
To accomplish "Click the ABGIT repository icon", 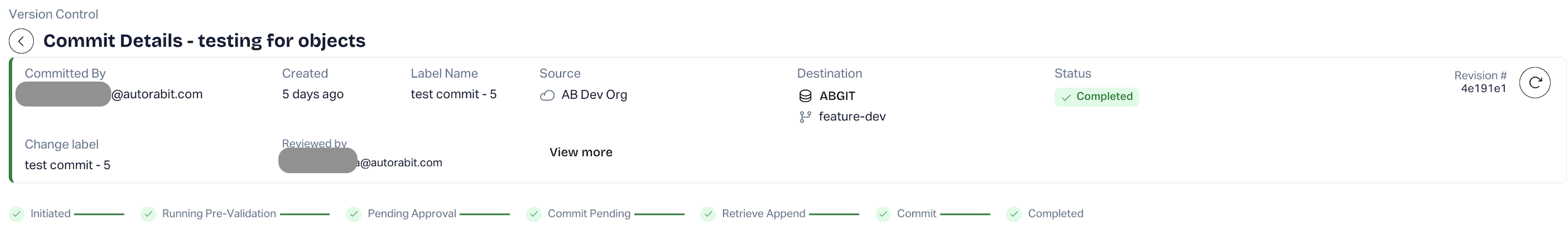I will point(805,96).
